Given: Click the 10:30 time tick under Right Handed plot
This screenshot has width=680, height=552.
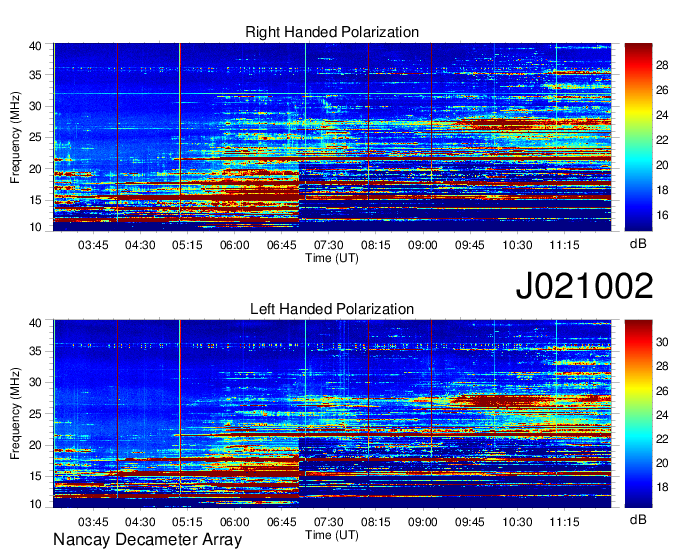Looking at the screenshot, I should tap(517, 245).
